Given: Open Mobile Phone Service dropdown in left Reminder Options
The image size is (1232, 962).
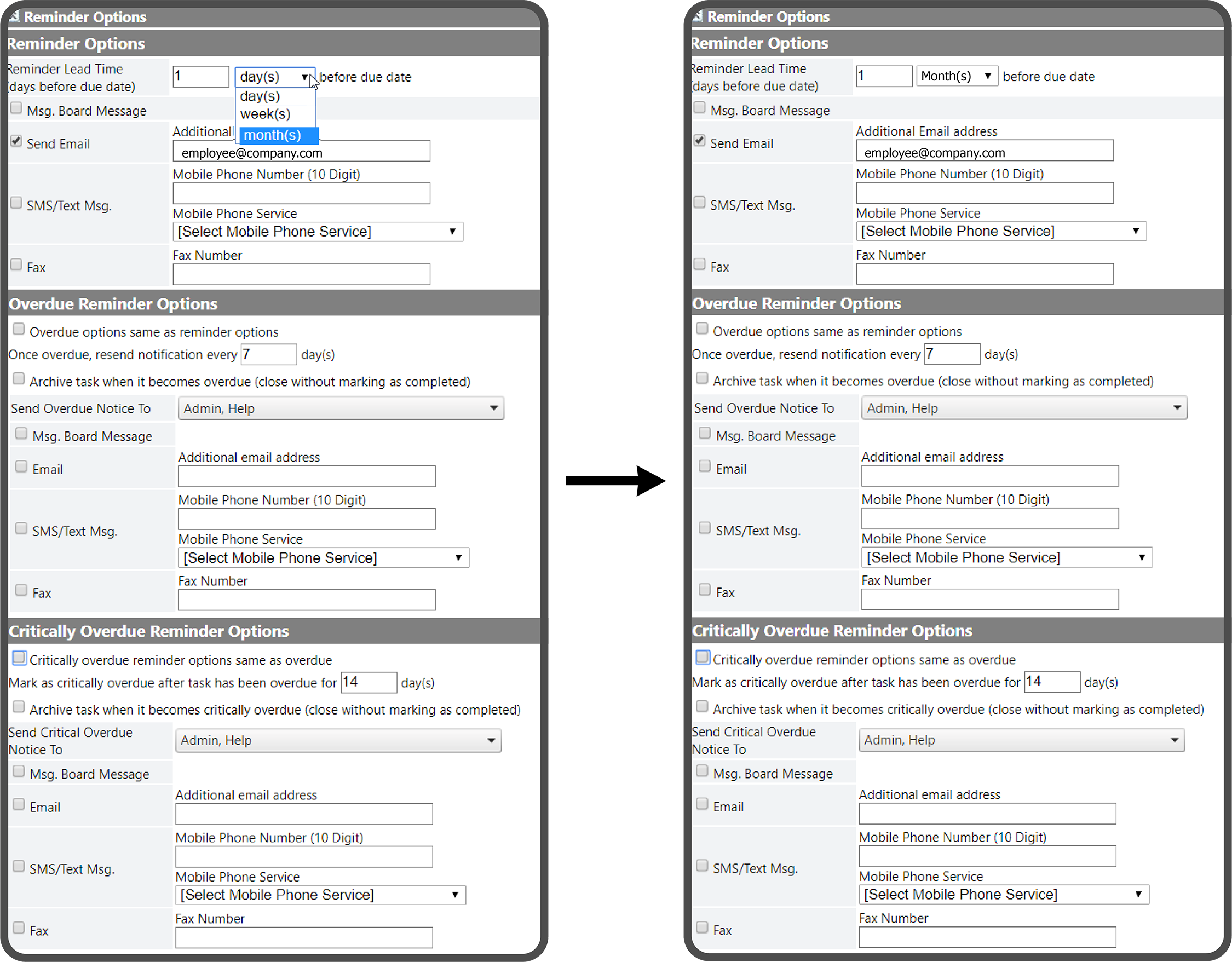Looking at the screenshot, I should [318, 232].
